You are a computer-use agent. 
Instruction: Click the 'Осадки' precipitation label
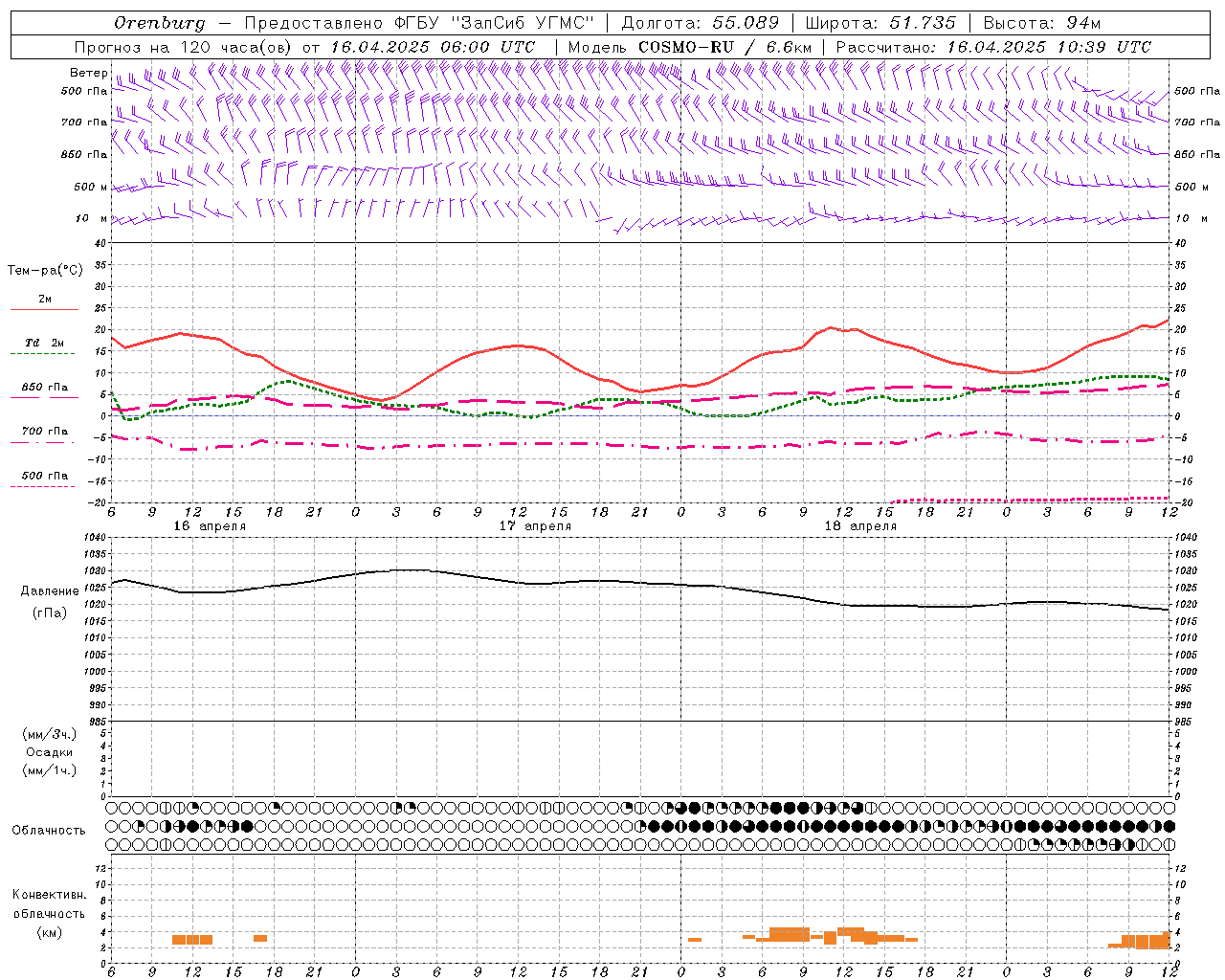click(50, 752)
